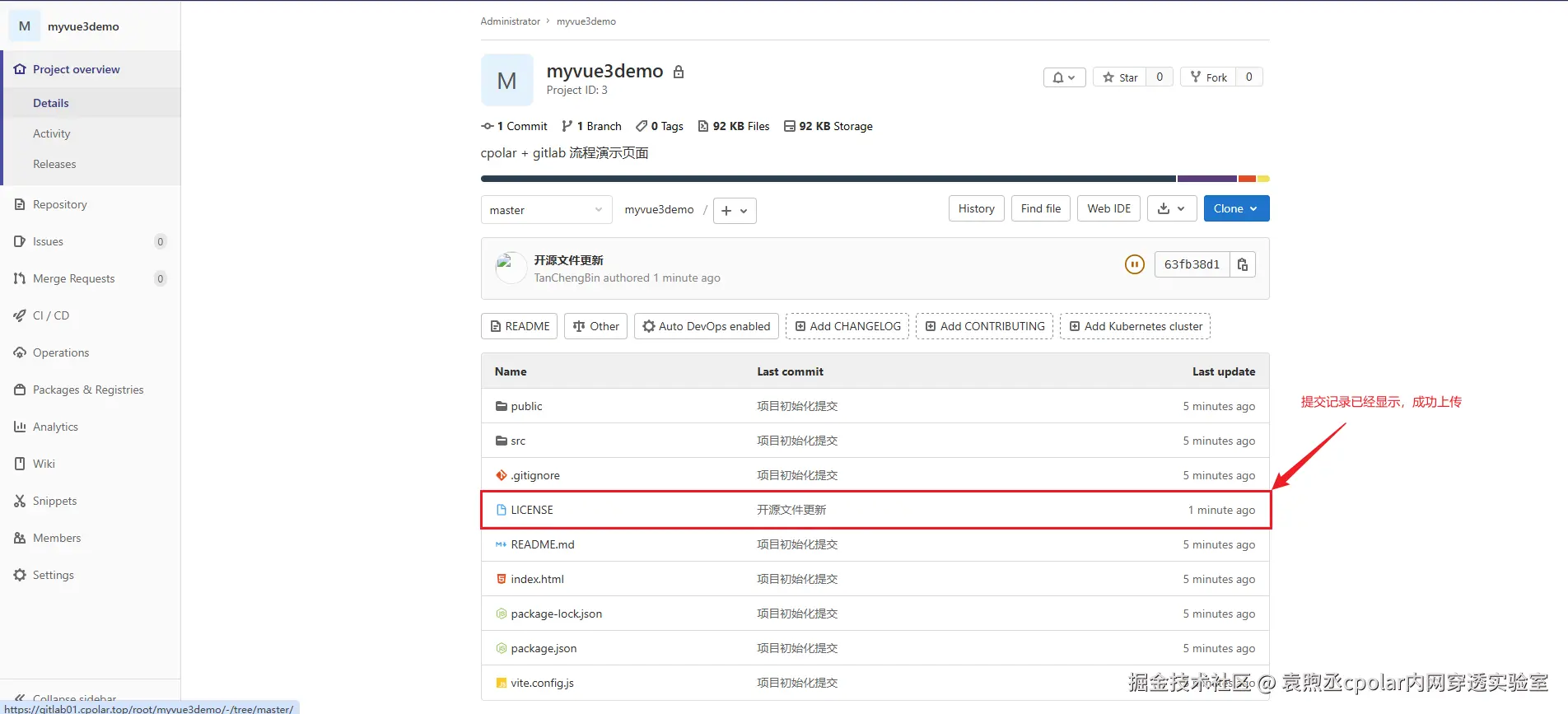
Task: Open the master branch selector
Action: (546, 210)
